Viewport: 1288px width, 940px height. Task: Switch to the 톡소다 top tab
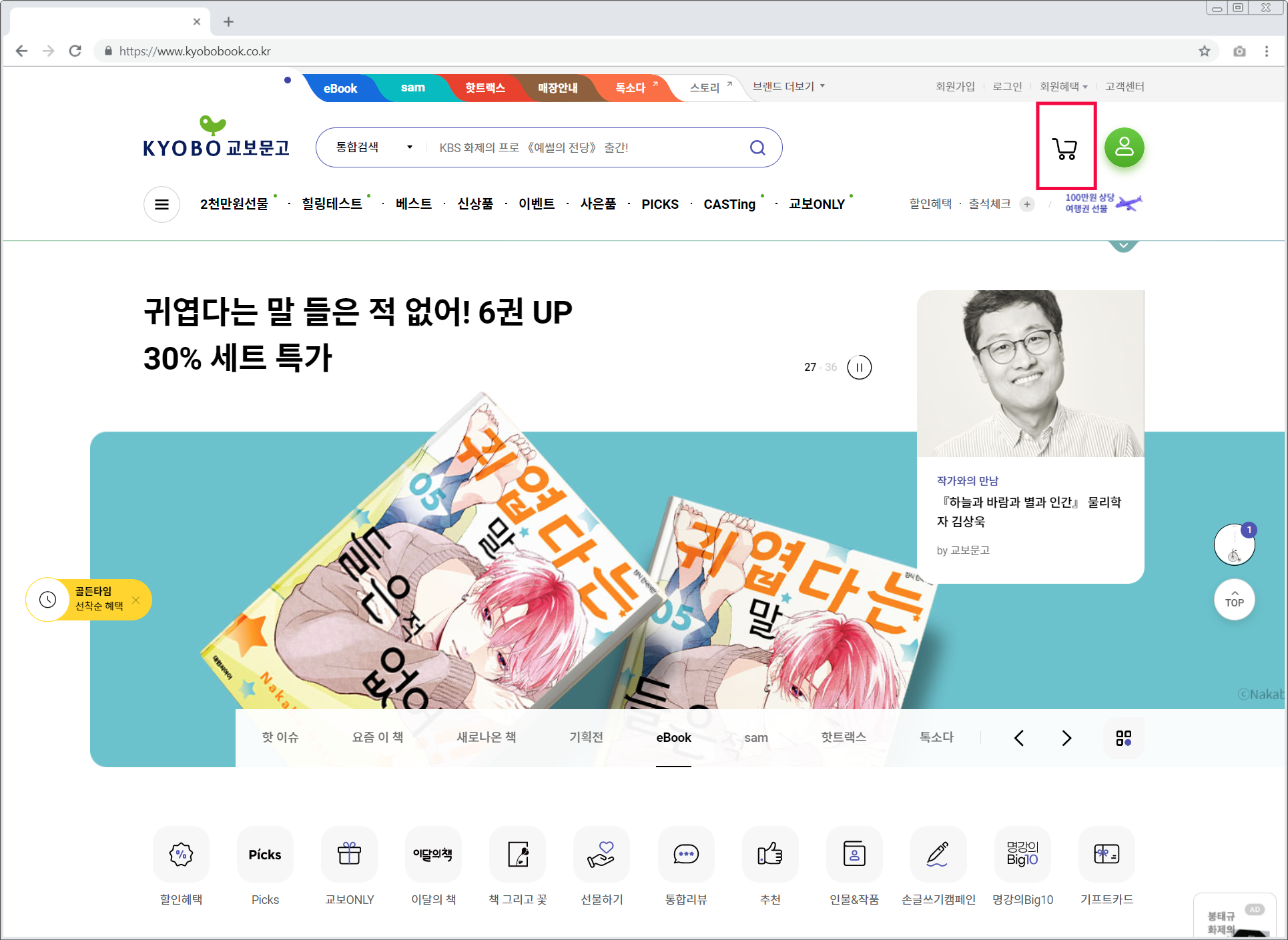tap(631, 88)
